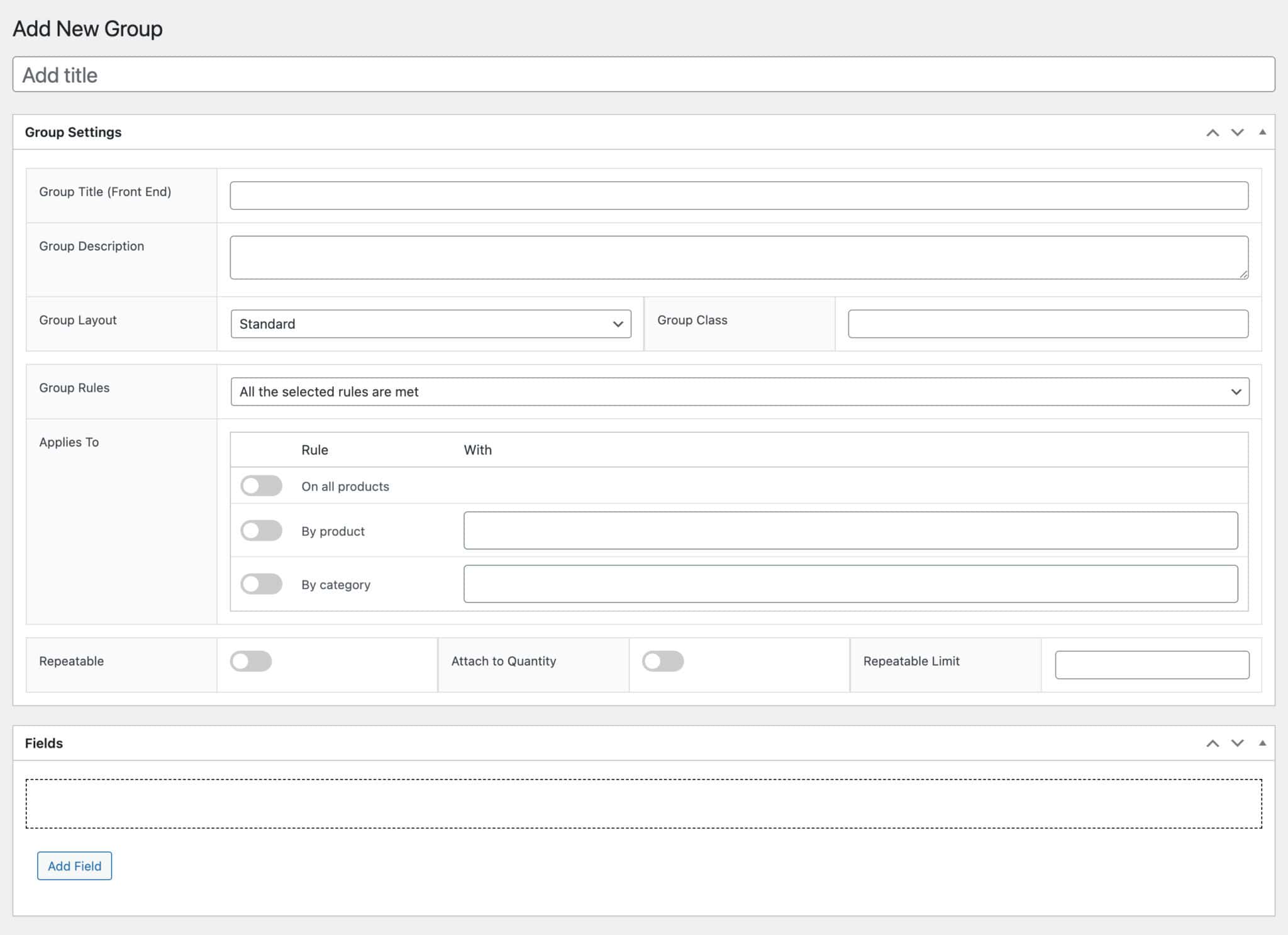This screenshot has height=935, width=1288.
Task: Enable the By product toggle
Action: click(261, 530)
